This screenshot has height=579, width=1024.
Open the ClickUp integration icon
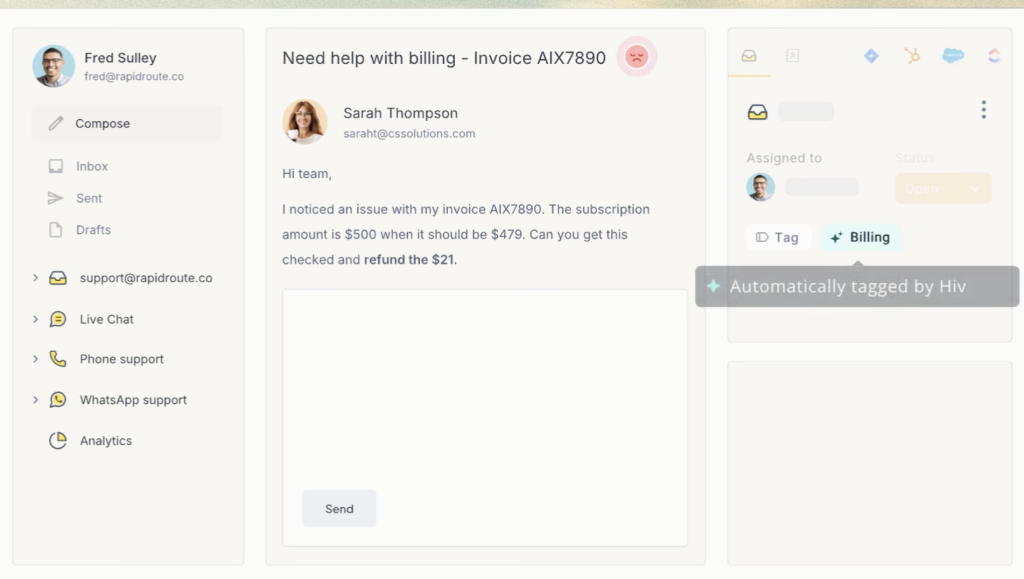993,56
